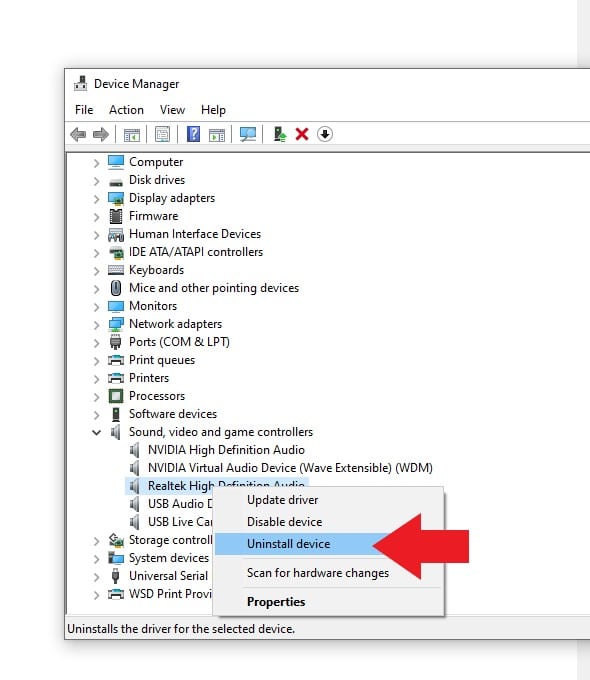Image resolution: width=590 pixels, height=680 pixels.
Task: Select the Software devices label
Action: click(173, 414)
